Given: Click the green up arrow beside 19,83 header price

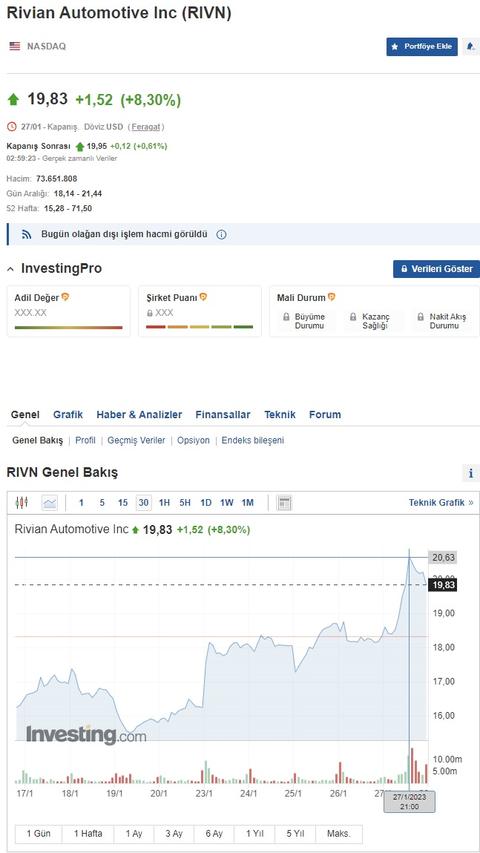Looking at the screenshot, I should (x=14, y=99).
